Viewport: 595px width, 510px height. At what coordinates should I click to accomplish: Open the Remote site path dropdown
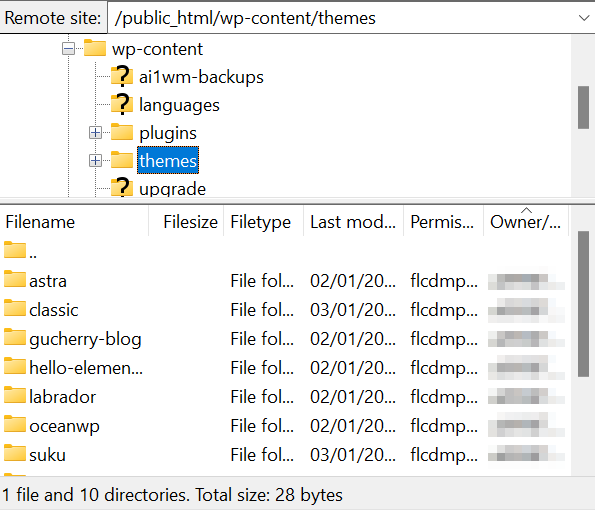click(x=584, y=18)
